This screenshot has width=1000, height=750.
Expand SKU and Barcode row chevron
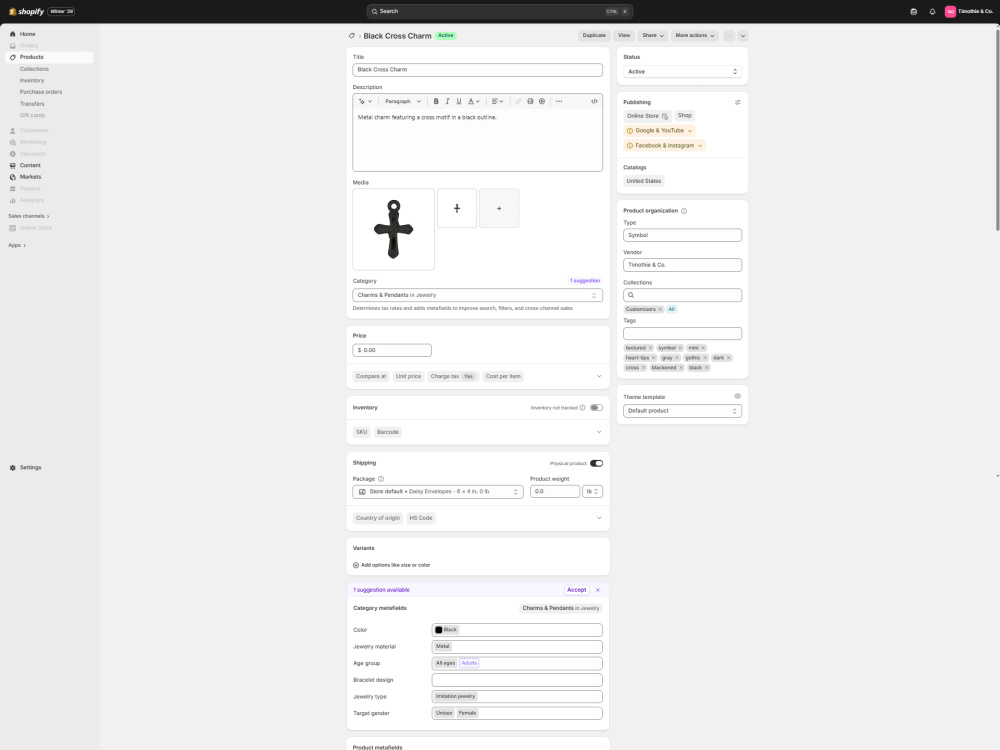pyautogui.click(x=598, y=432)
